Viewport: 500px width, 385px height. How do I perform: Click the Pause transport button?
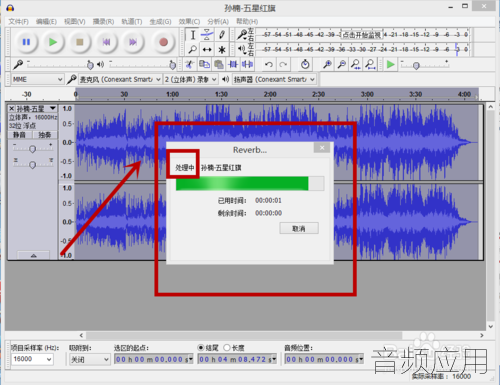[26, 42]
